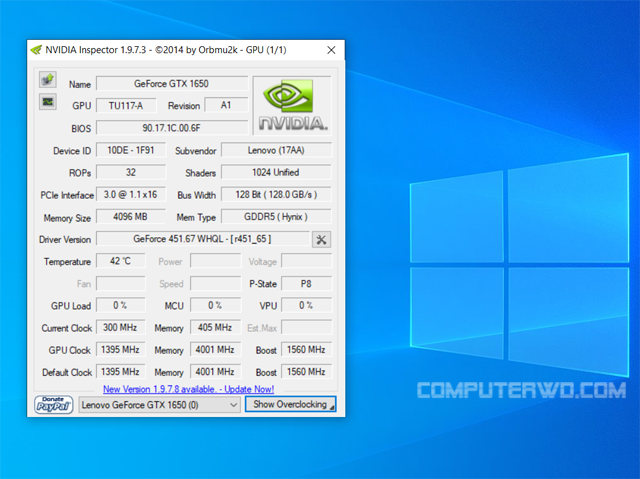The width and height of the screenshot is (640, 479).
Task: Click the empty Voltage field
Action: tap(307, 261)
